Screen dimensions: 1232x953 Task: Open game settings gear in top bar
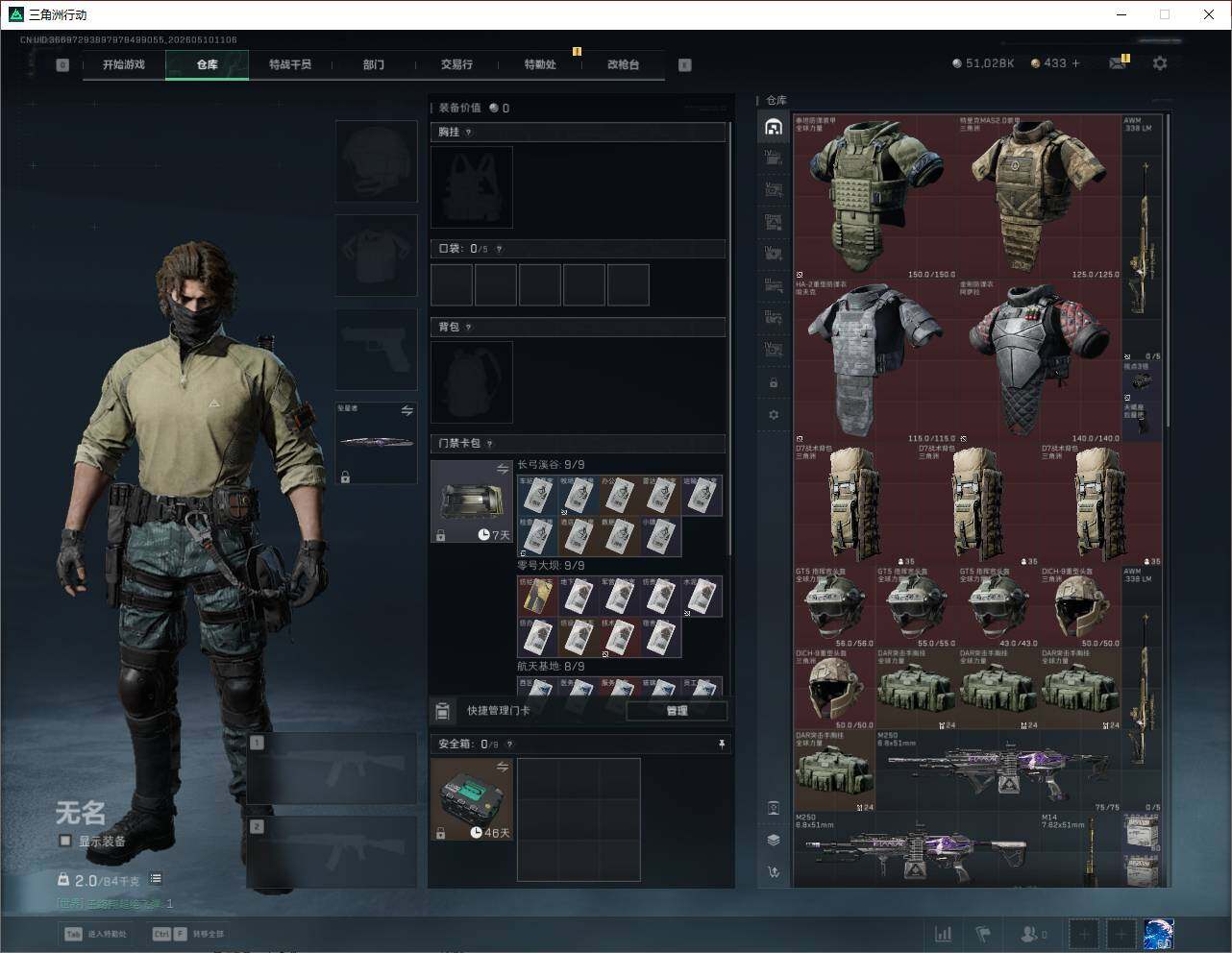[x=1160, y=63]
